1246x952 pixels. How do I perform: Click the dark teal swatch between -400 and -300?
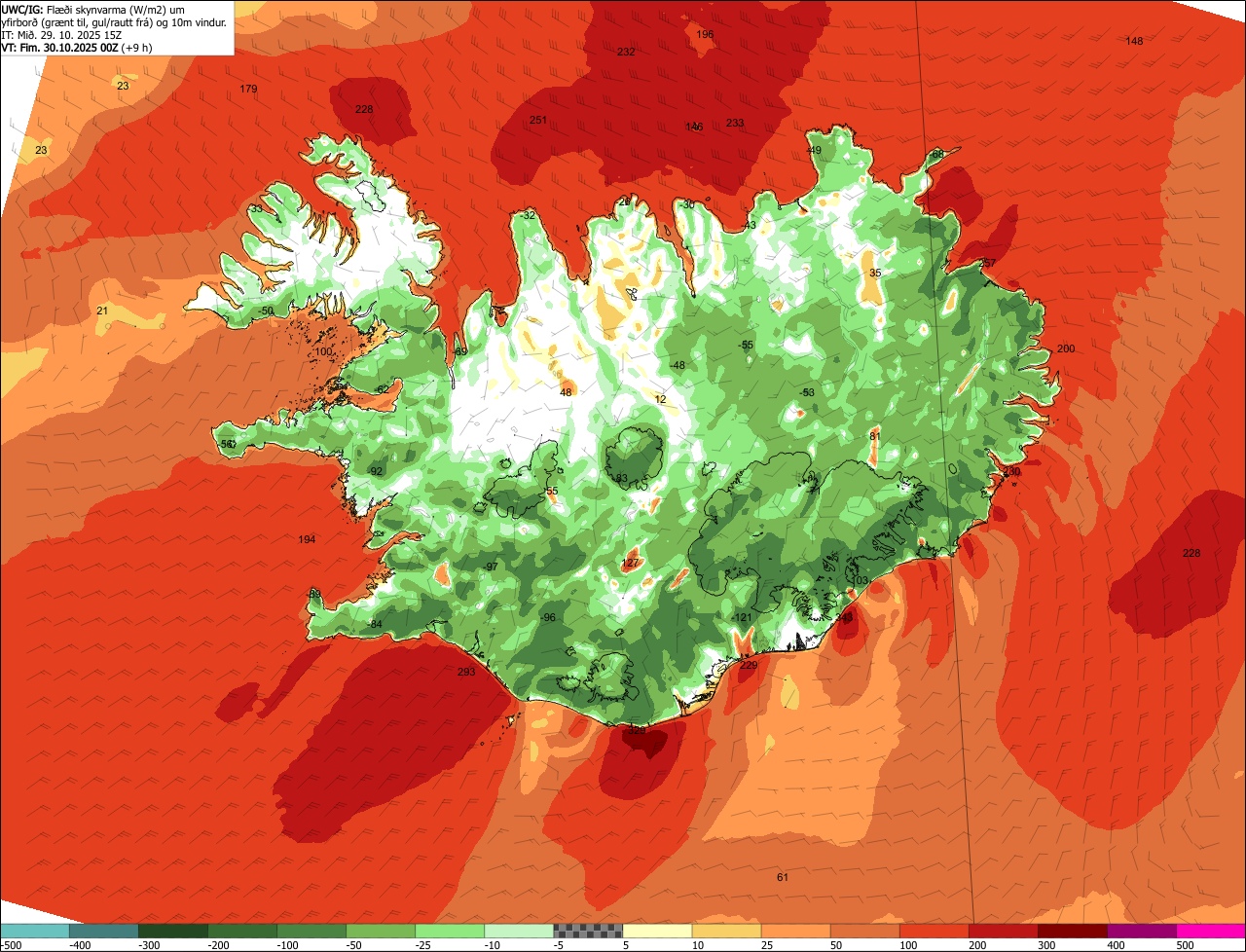[103, 930]
